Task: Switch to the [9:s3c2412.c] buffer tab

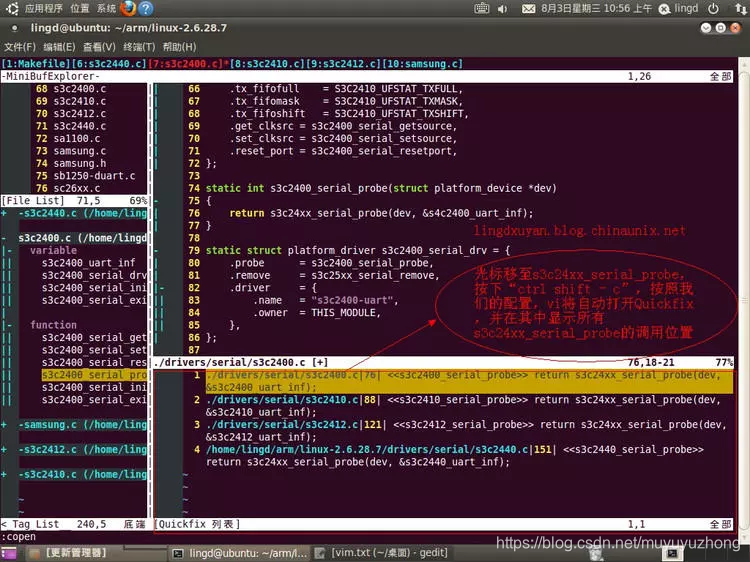Action: pyautogui.click(x=343, y=64)
